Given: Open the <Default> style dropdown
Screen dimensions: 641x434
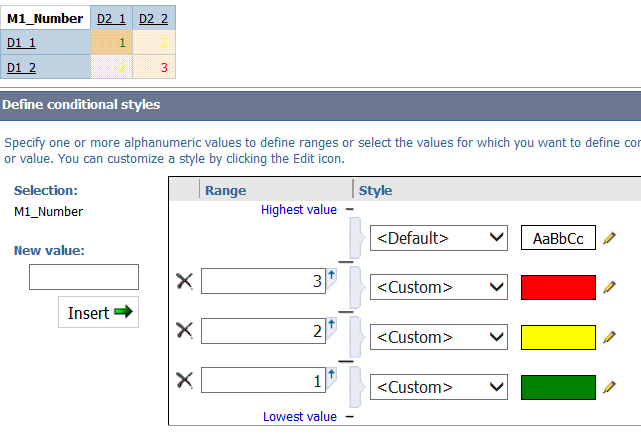Looking at the screenshot, I should tap(439, 238).
